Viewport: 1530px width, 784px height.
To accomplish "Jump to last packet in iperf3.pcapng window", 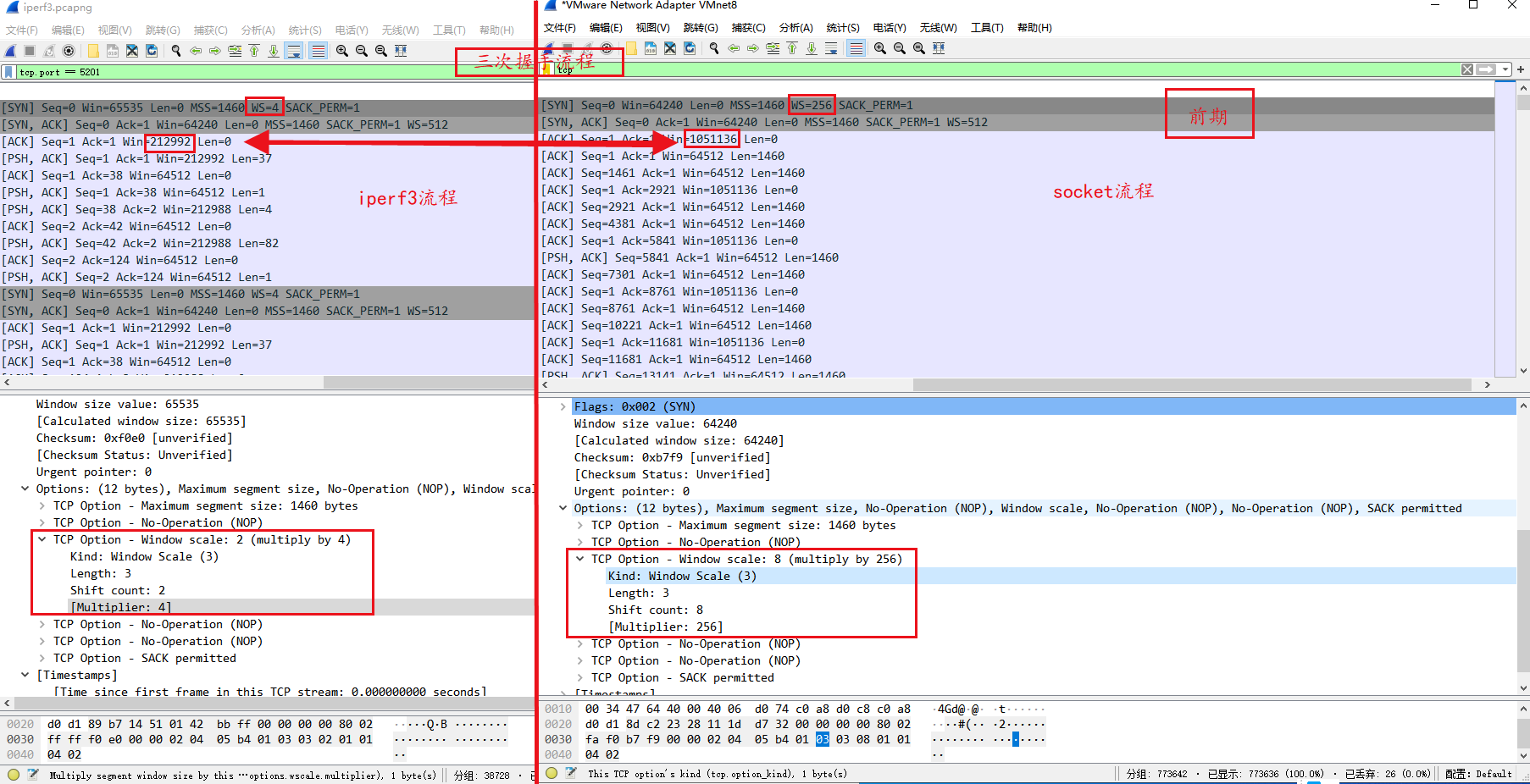I will point(274,51).
